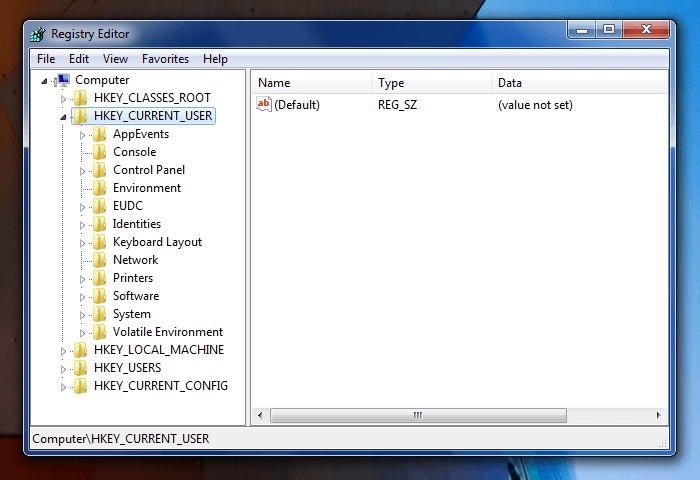
Task: Expand the Software key arrow
Action: click(x=82, y=297)
